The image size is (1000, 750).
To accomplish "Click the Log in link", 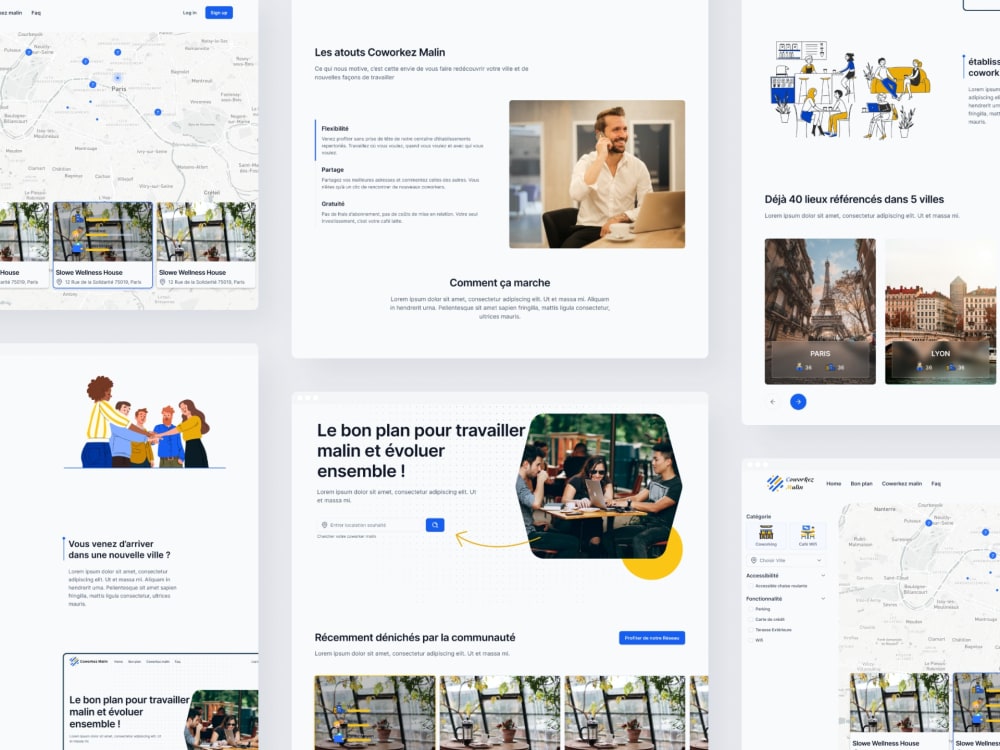I will 189,13.
